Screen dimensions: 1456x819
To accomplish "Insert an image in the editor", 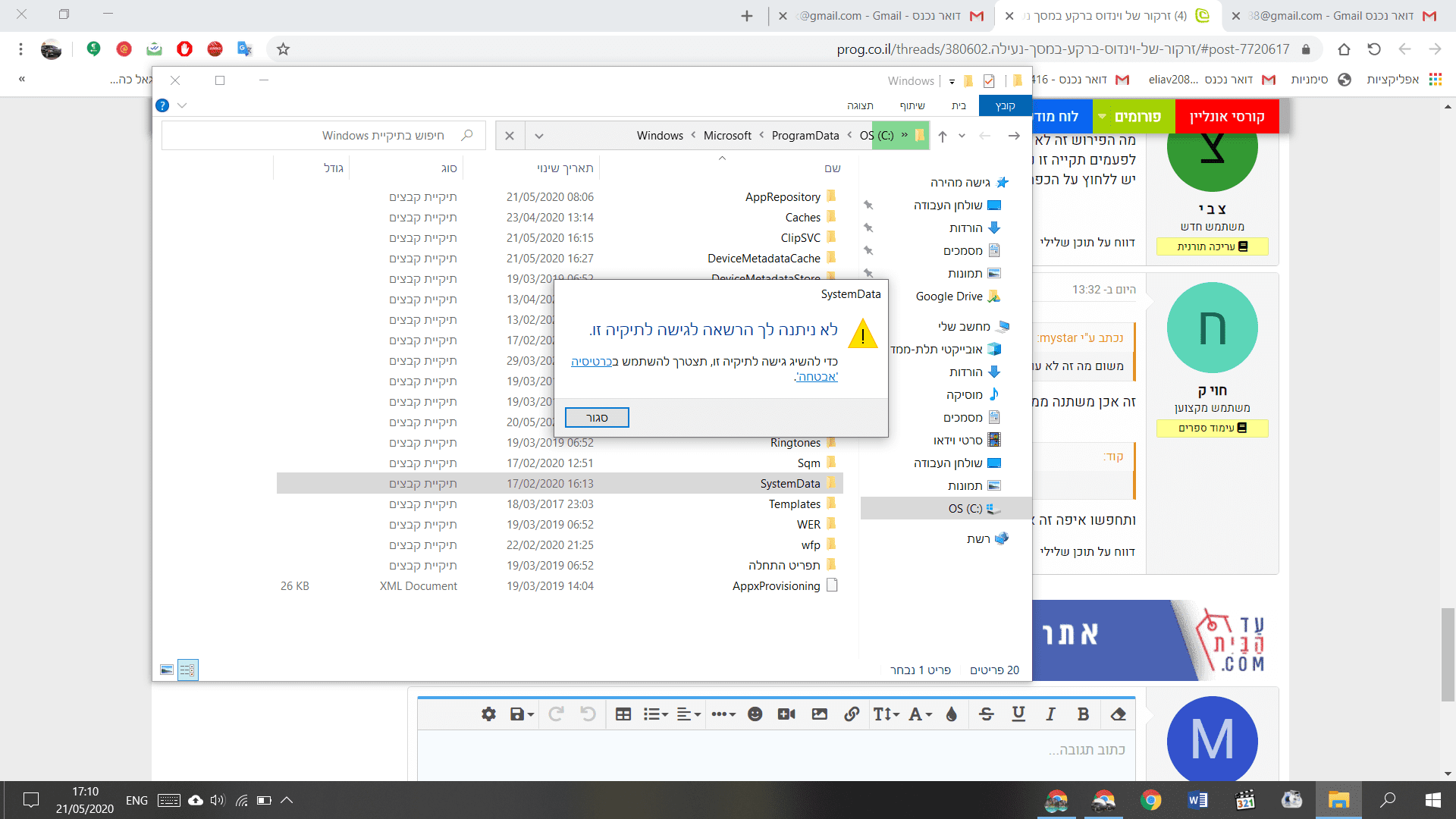I will tap(819, 714).
